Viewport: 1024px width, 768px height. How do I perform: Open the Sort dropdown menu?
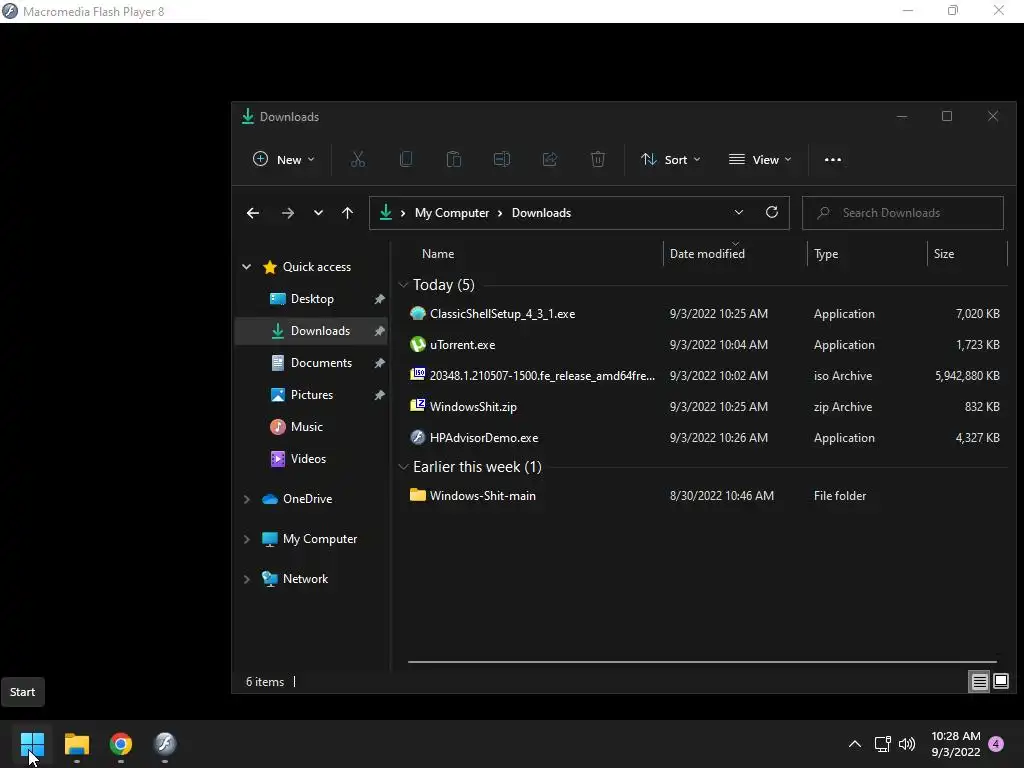(671, 159)
